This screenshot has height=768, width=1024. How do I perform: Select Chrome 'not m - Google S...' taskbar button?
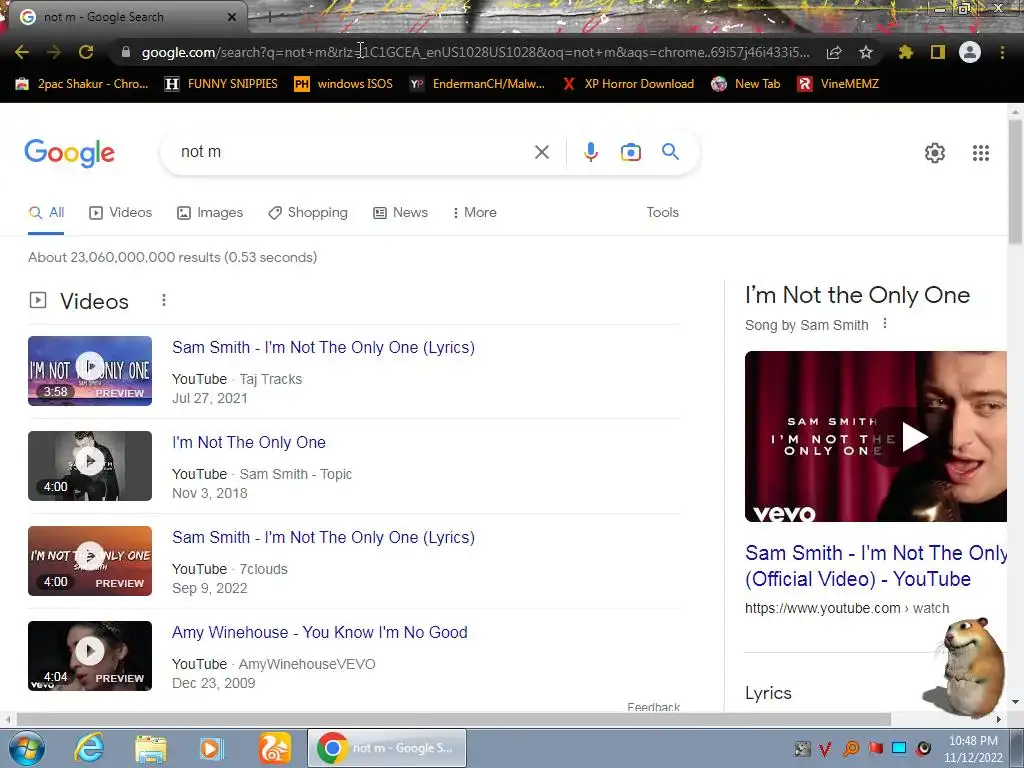(x=387, y=748)
